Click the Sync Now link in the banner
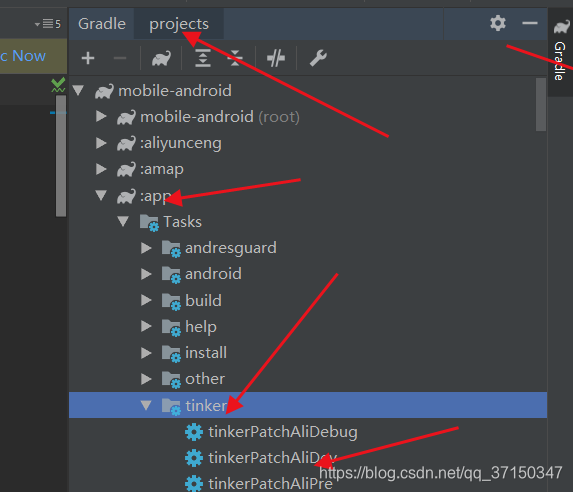 [x=23, y=56]
